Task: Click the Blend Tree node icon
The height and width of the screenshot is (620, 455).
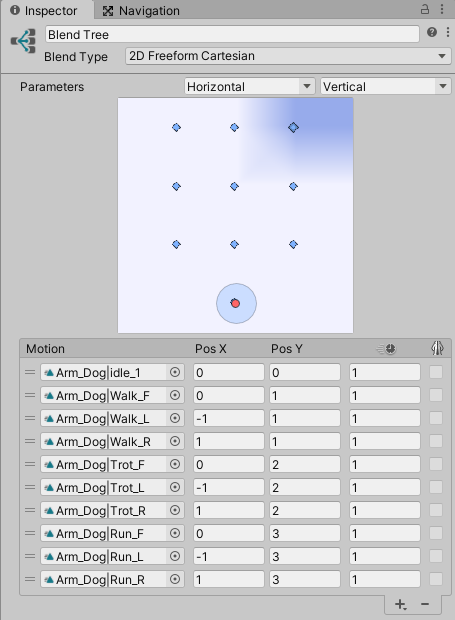Action: click(x=23, y=41)
